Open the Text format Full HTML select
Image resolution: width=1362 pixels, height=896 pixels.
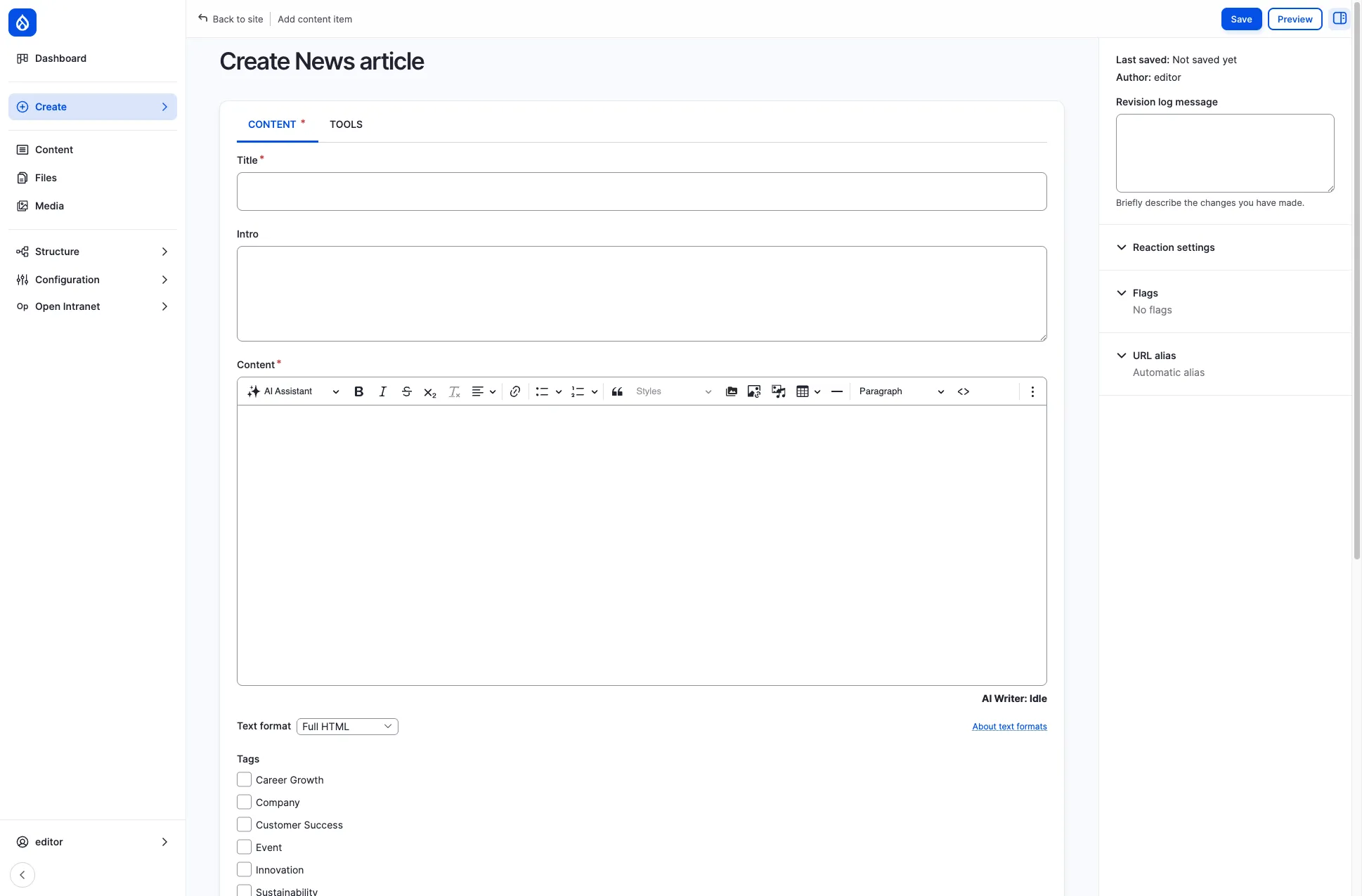tap(347, 727)
